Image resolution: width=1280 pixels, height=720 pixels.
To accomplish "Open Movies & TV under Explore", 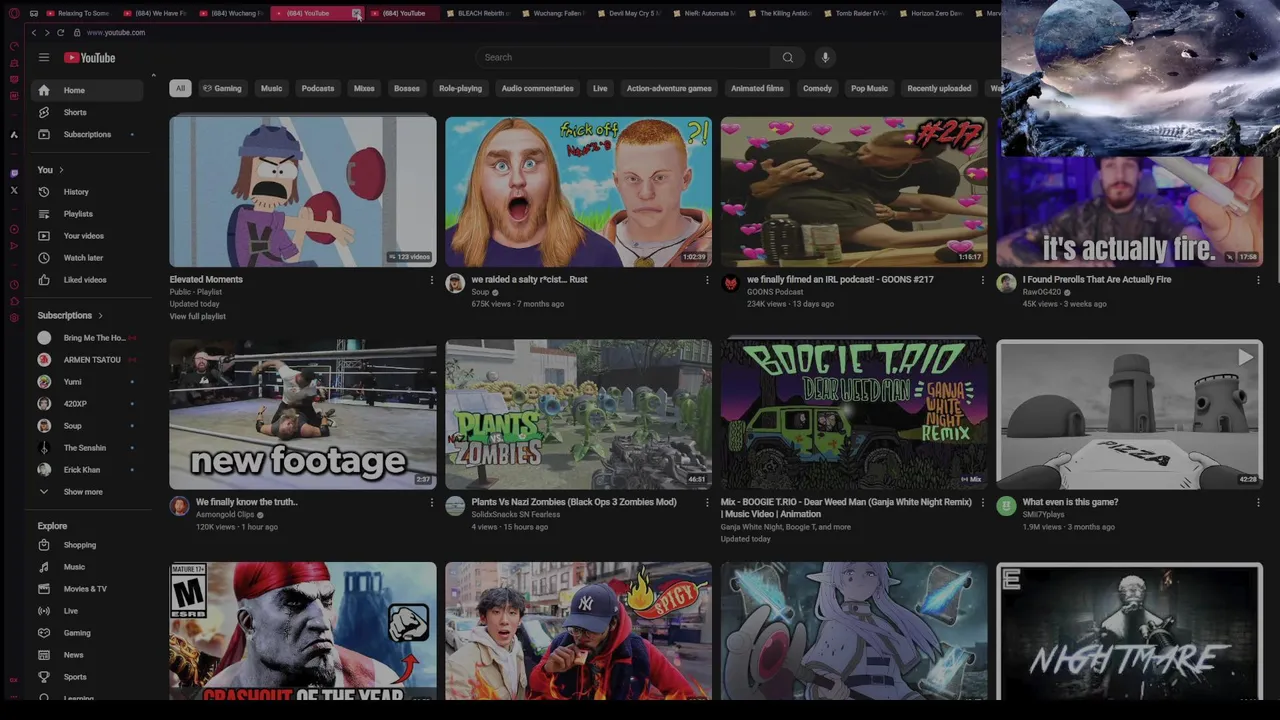I will click(x=87, y=589).
